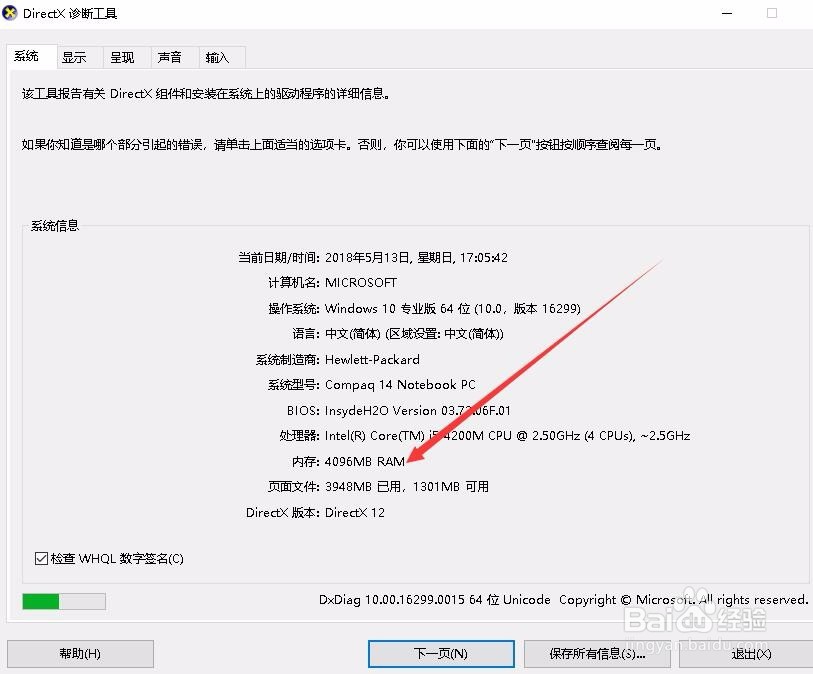Screen dimensions: 813x674
Task: Open the 输入 tab
Action: pos(219,57)
